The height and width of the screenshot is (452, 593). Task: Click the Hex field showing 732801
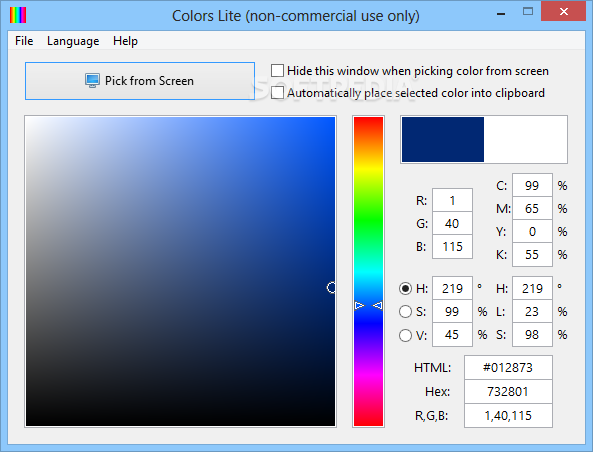coord(508,391)
